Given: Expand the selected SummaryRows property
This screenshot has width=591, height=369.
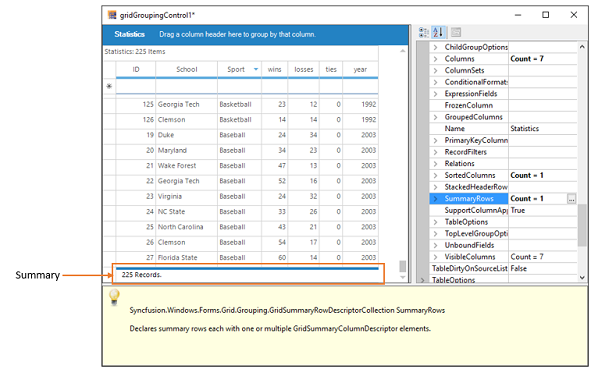Looking at the screenshot, I should [x=435, y=199].
